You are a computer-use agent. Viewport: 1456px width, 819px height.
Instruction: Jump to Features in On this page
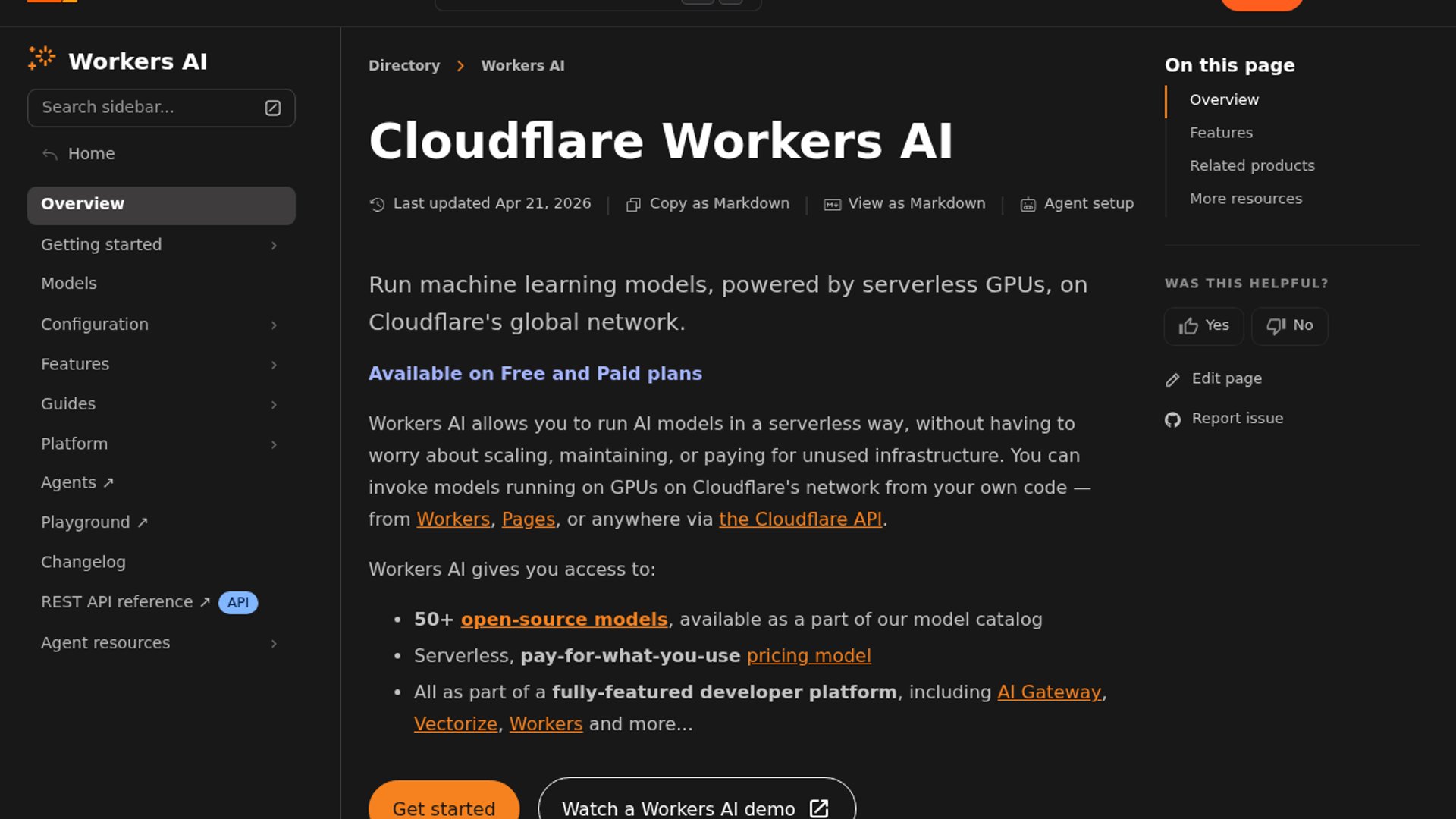[1221, 133]
